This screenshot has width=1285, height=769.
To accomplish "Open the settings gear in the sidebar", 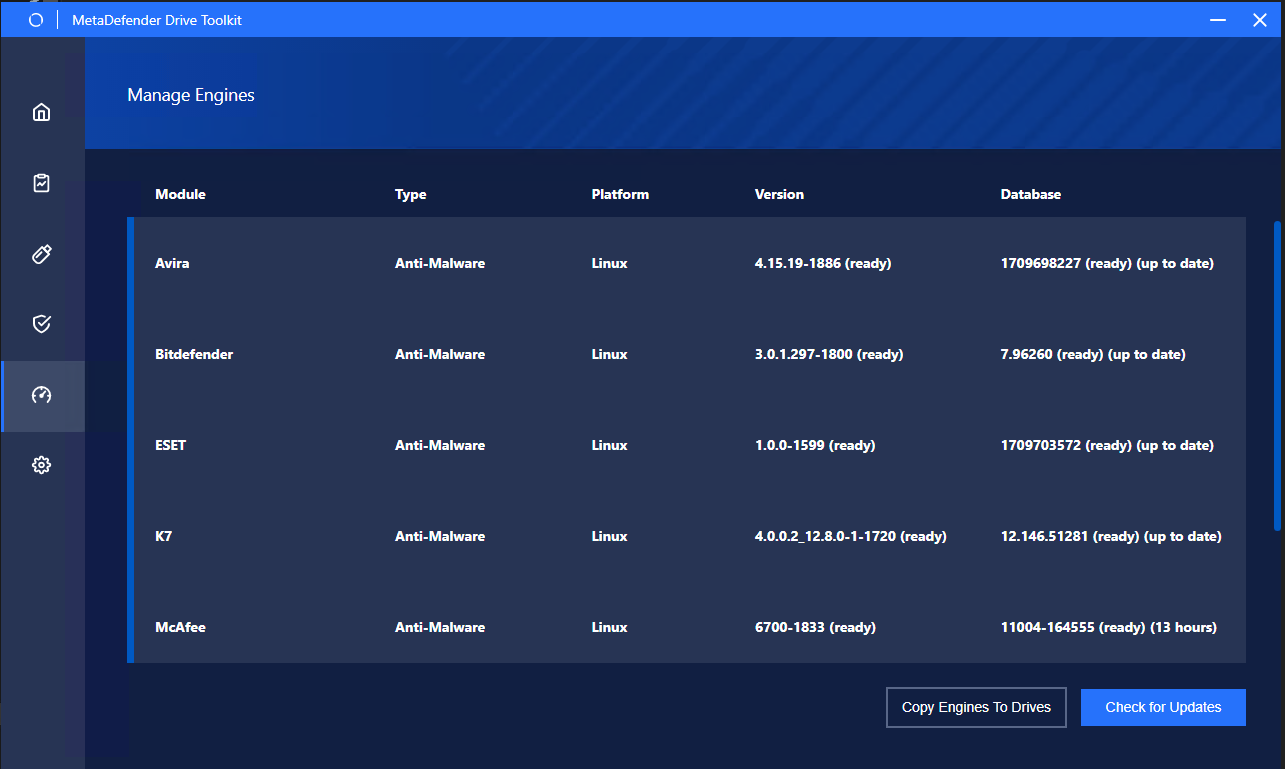I will (41, 465).
